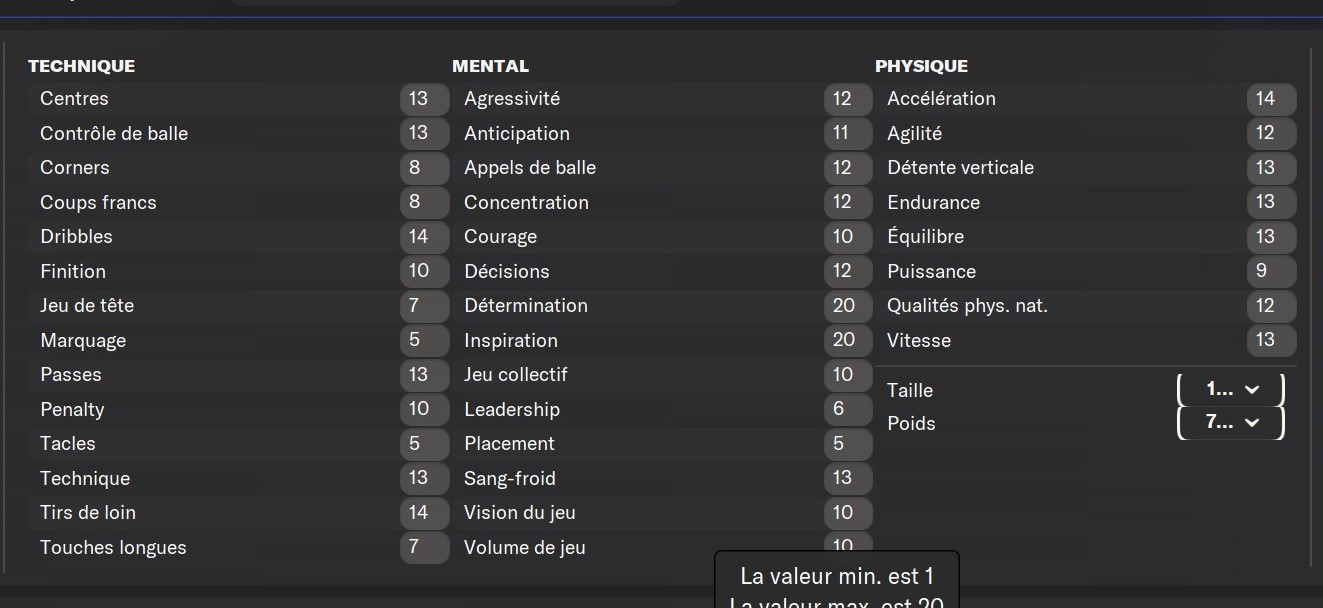Image resolution: width=1323 pixels, height=608 pixels.
Task: Select the Finition value box
Action: click(424, 271)
